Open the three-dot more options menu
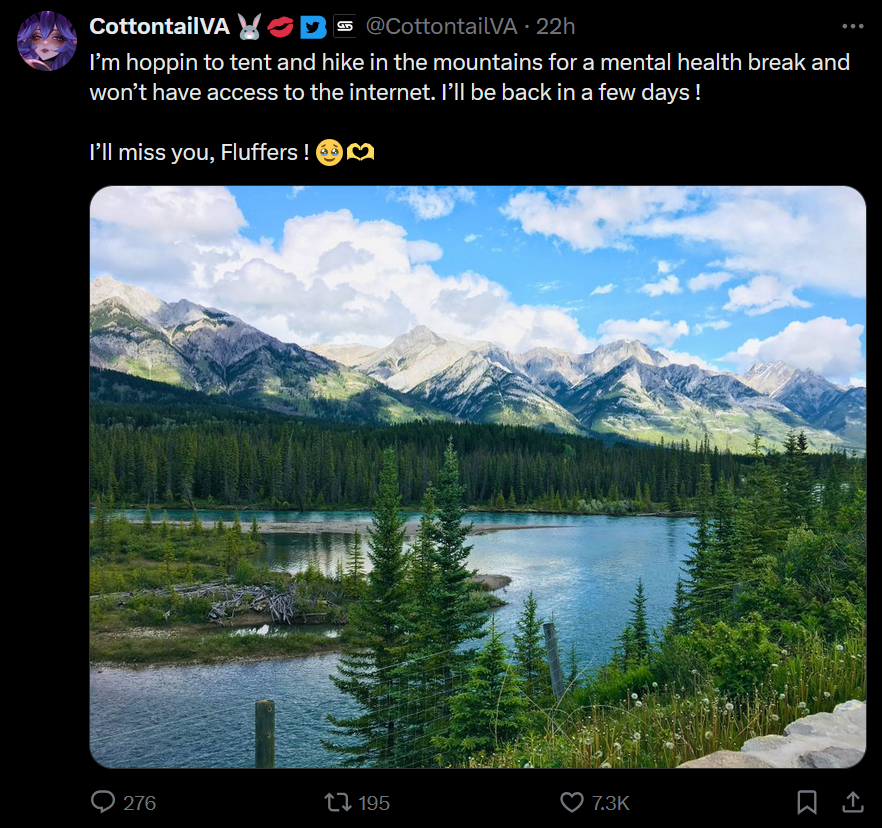This screenshot has height=828, width=882. click(x=852, y=27)
